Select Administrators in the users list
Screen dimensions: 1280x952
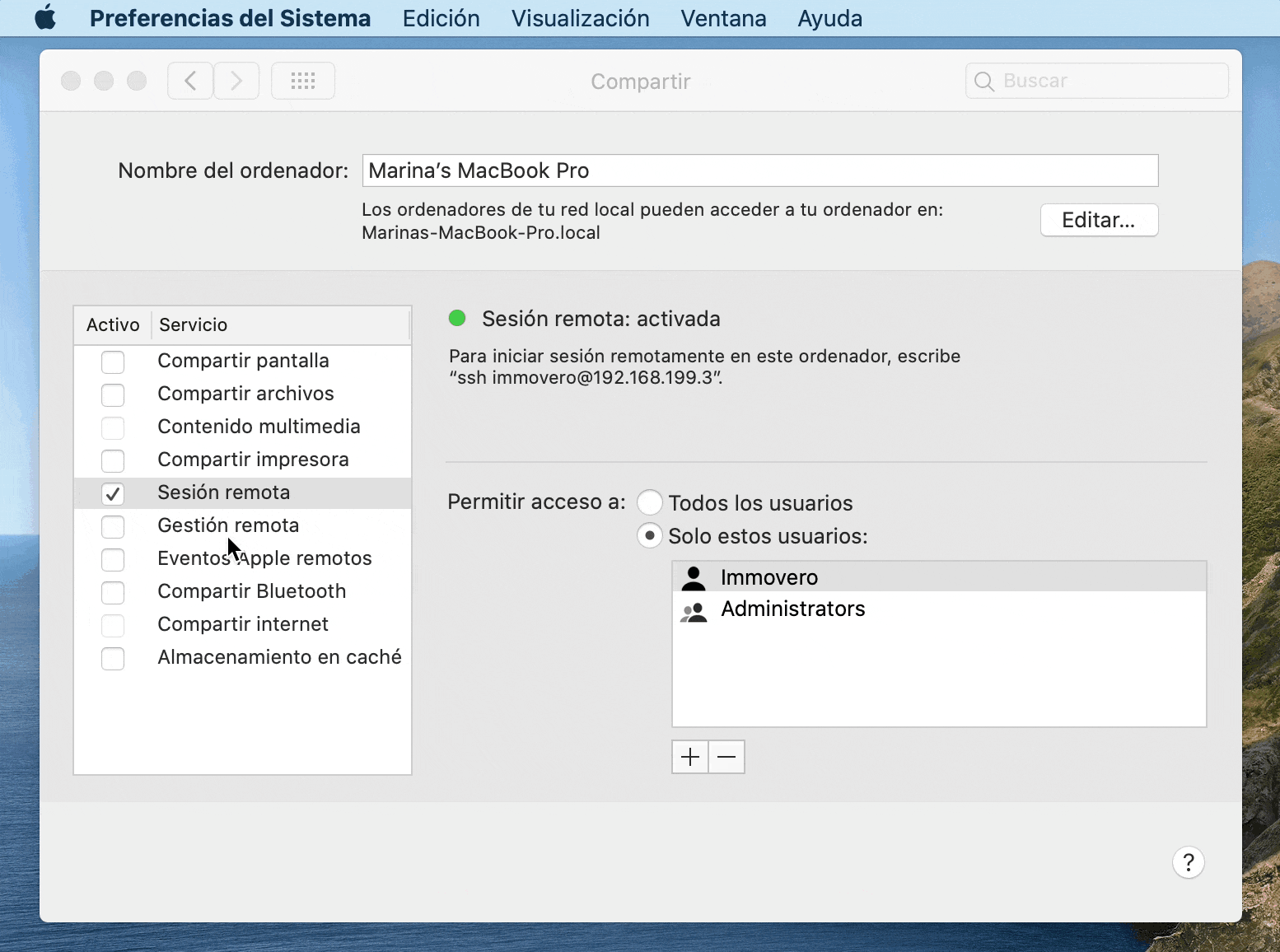939,609
